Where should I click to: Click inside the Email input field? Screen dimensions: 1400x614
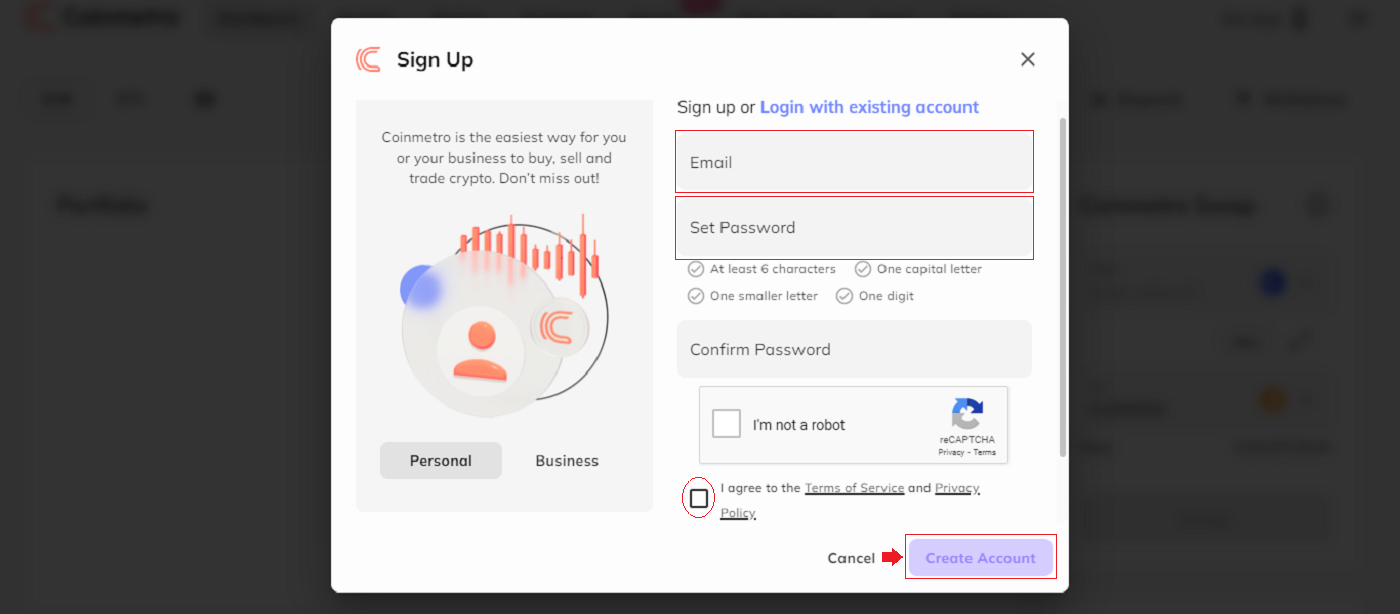click(854, 161)
